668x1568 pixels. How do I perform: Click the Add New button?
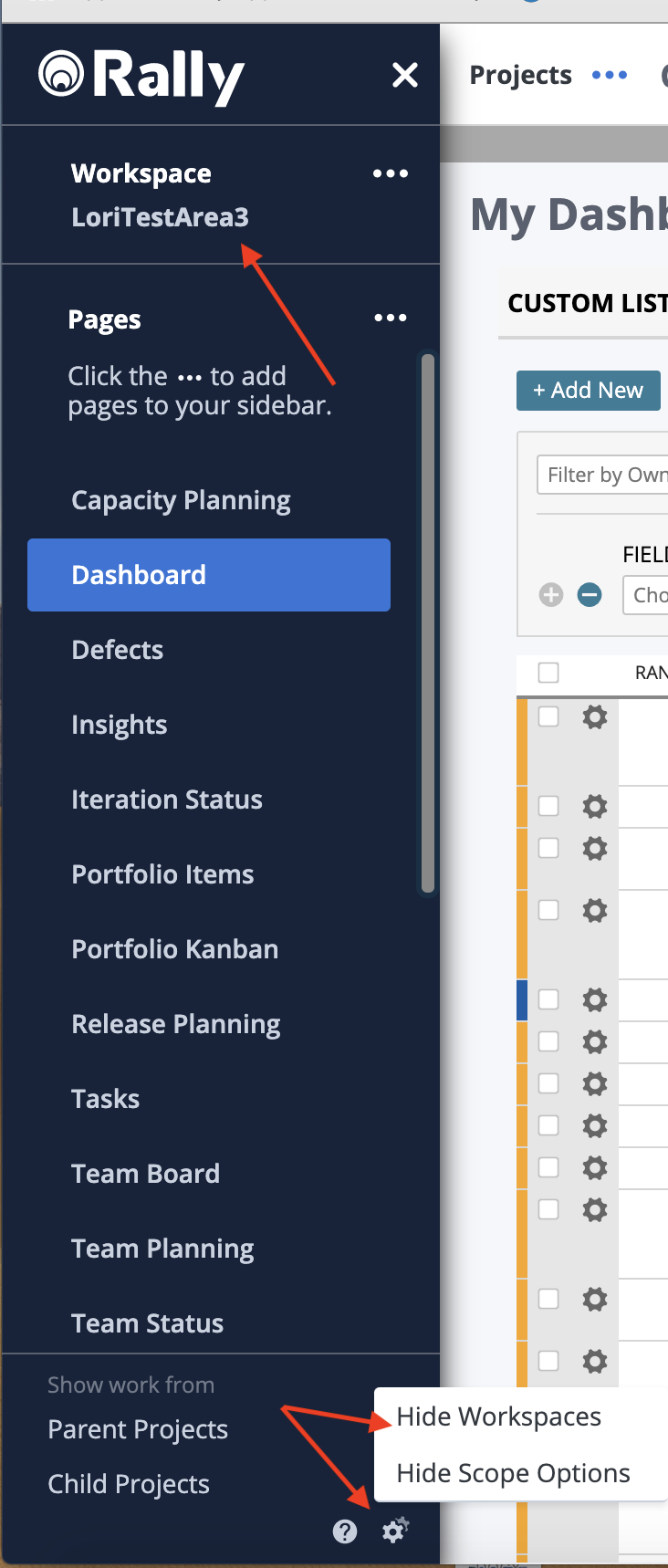click(x=589, y=391)
